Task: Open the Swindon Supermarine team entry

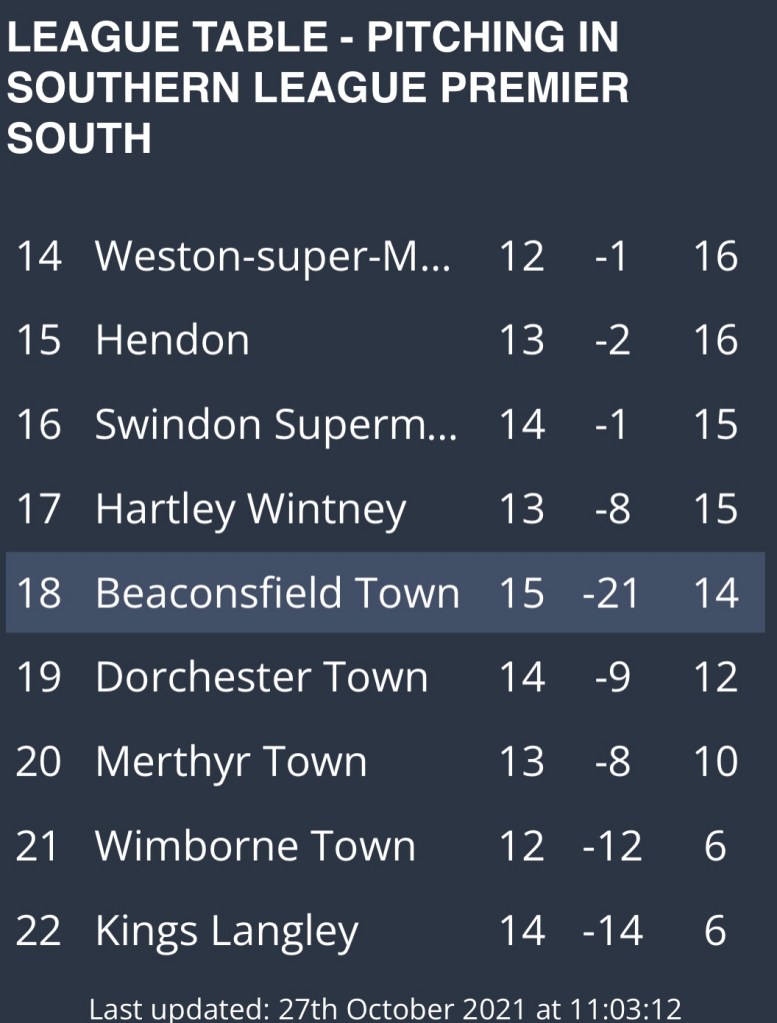Action: coord(276,425)
